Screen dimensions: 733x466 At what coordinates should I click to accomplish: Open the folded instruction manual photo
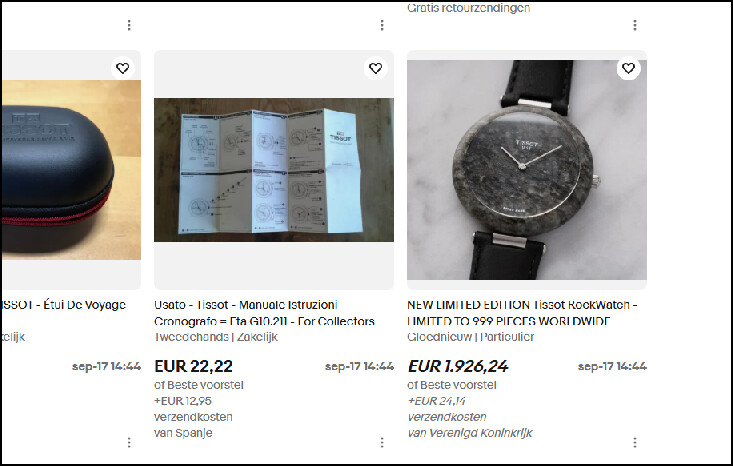tap(274, 170)
